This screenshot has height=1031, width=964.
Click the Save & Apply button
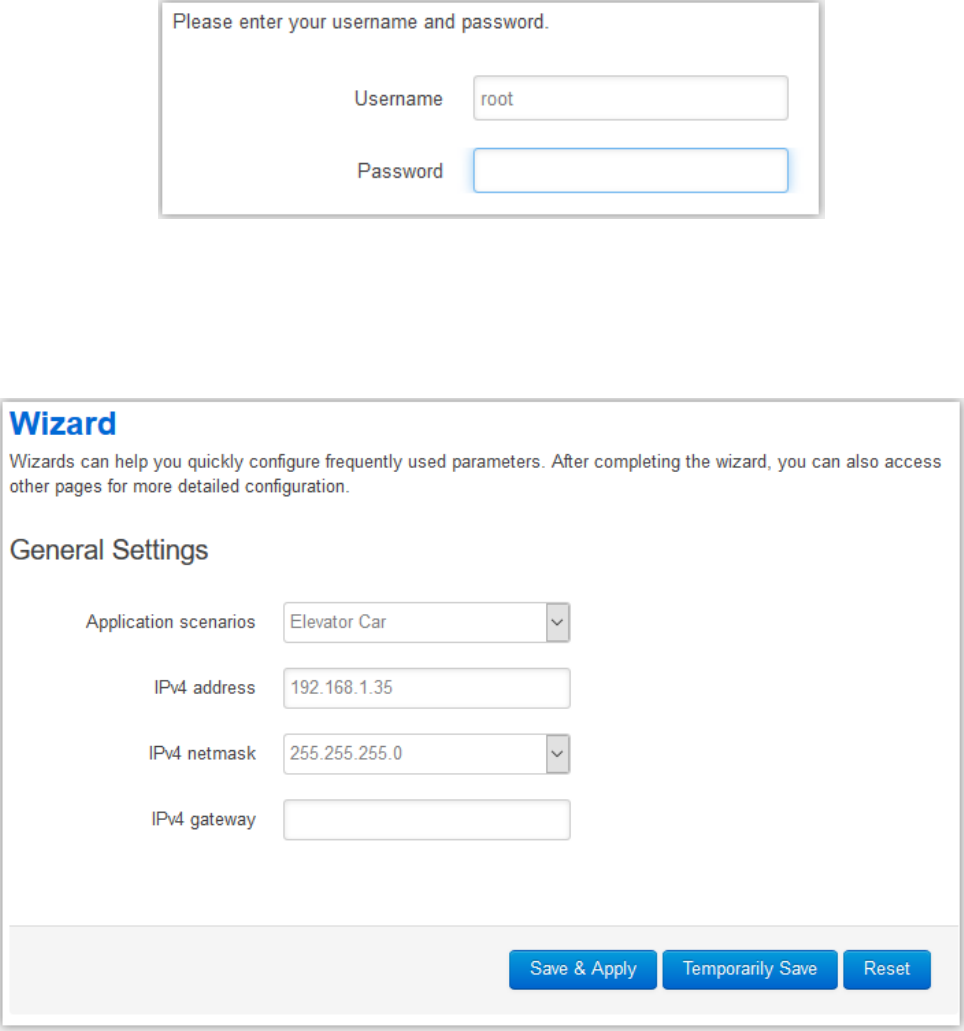[x=583, y=969]
